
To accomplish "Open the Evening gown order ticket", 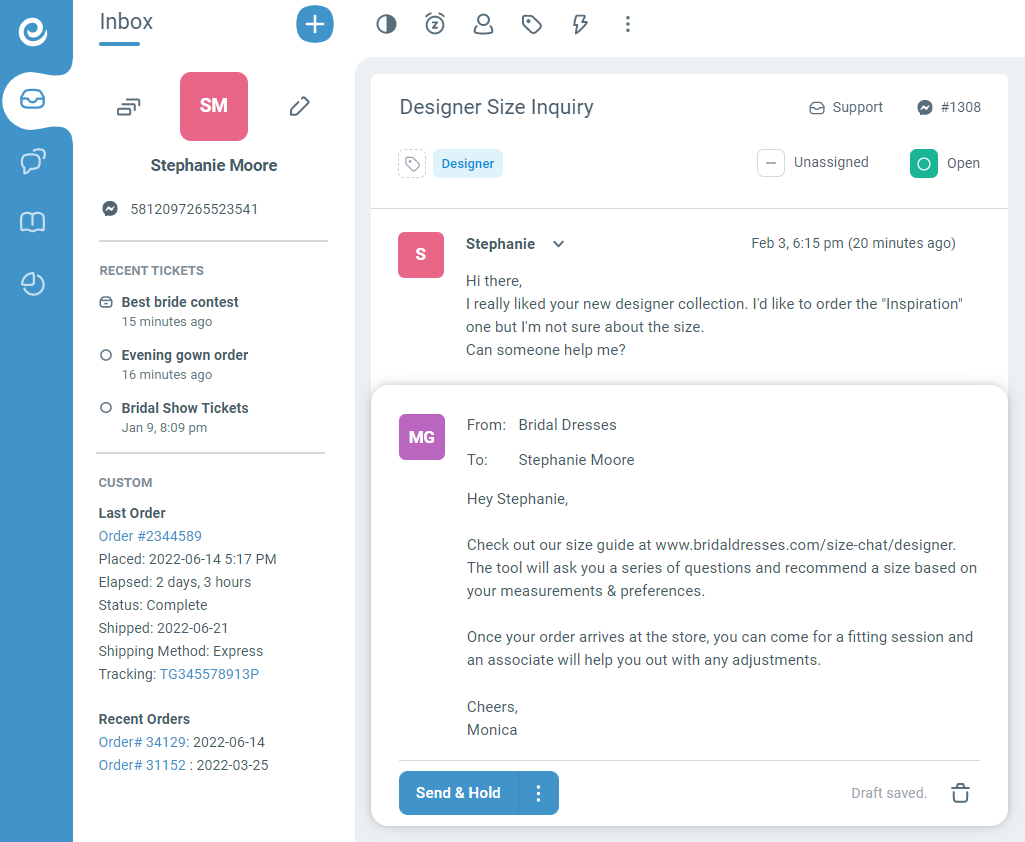I will click(184, 355).
